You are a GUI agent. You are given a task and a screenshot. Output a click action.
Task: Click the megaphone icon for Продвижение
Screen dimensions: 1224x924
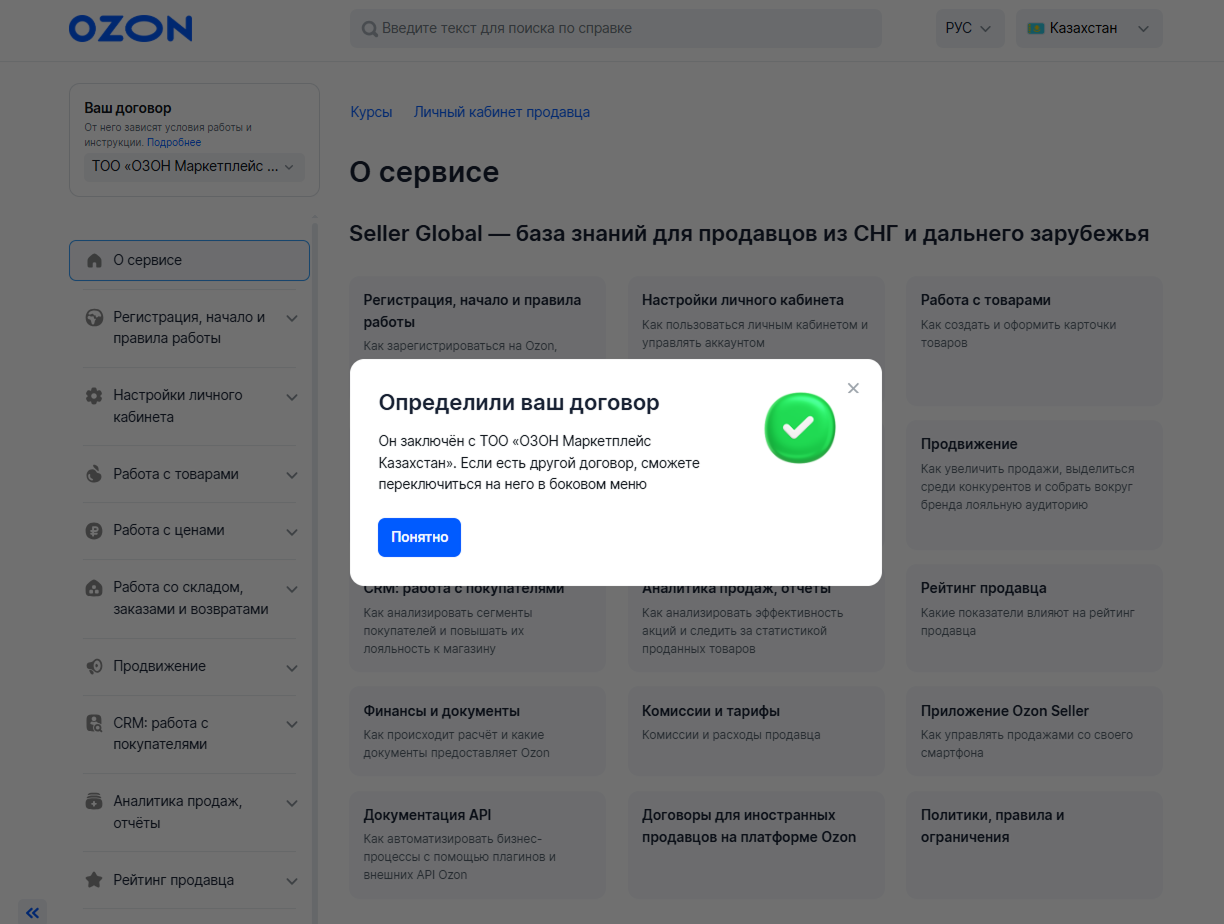[94, 667]
